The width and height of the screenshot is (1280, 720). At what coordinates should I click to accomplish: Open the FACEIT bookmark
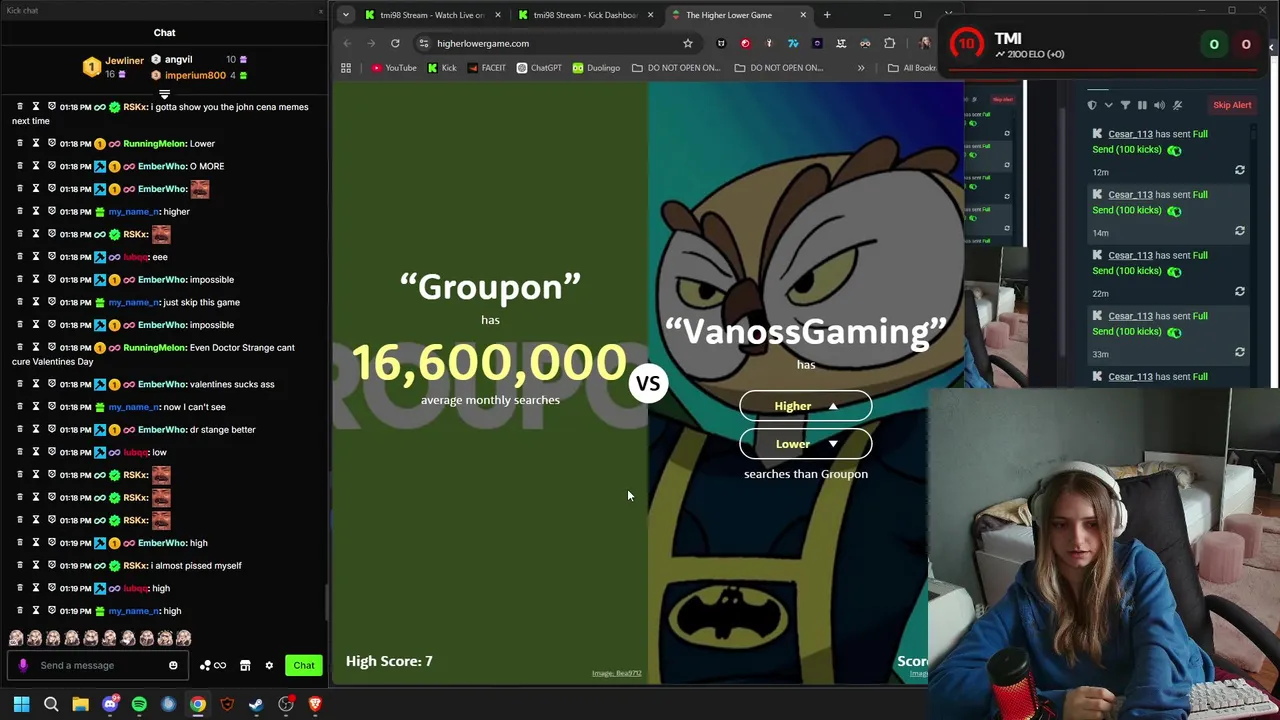coord(486,68)
